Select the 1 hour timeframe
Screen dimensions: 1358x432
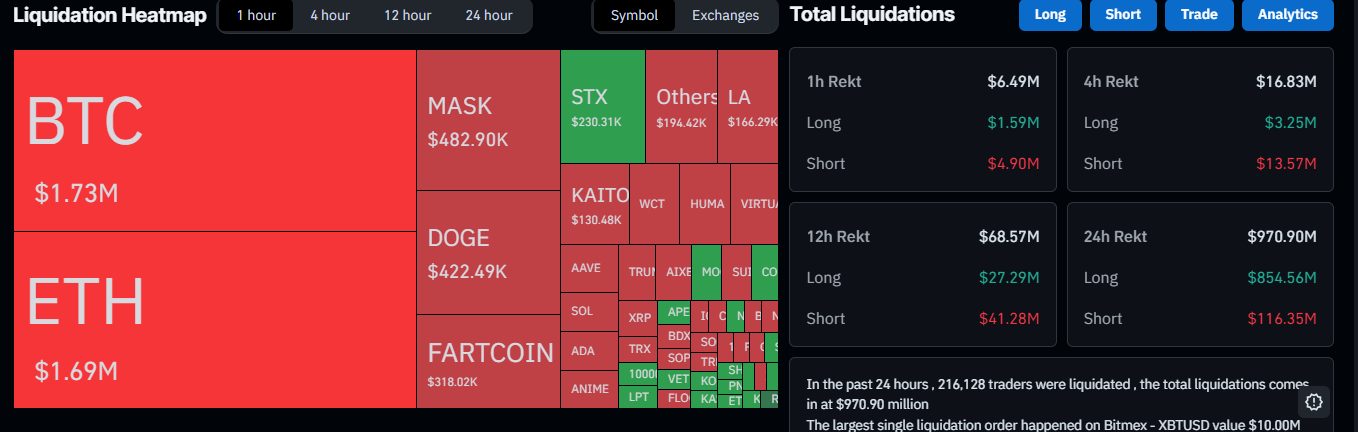pyautogui.click(x=256, y=15)
